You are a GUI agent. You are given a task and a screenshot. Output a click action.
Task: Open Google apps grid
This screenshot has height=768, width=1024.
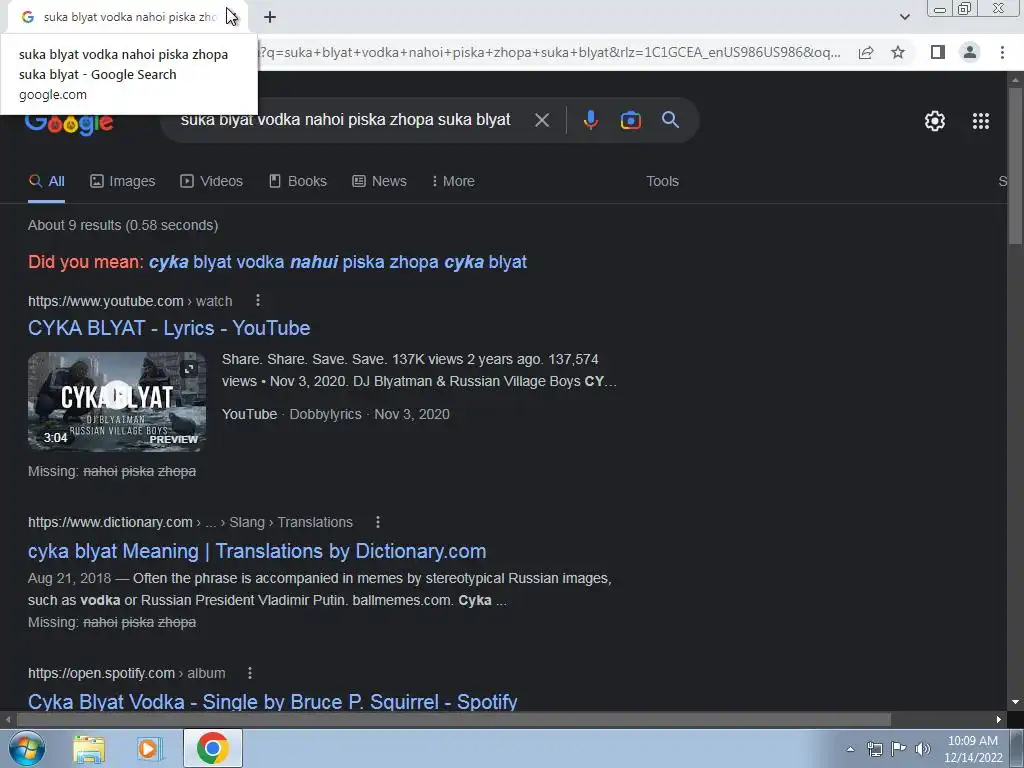980,121
